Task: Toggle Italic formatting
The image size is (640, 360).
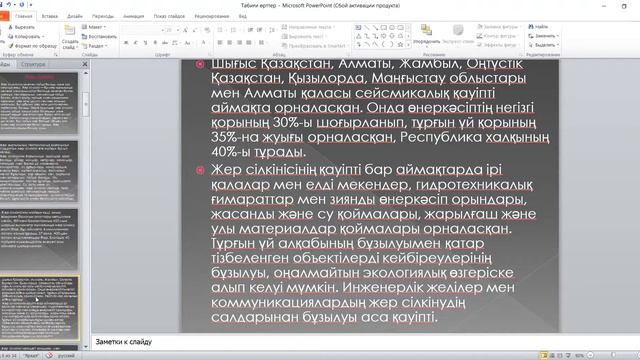Action: (136, 42)
